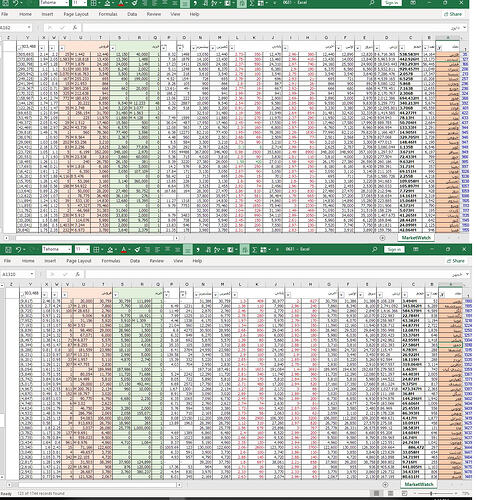The height and width of the screenshot is (500, 477).
Task: Switch to Page Layout view in status bar
Action: pyautogui.click(x=390, y=493)
